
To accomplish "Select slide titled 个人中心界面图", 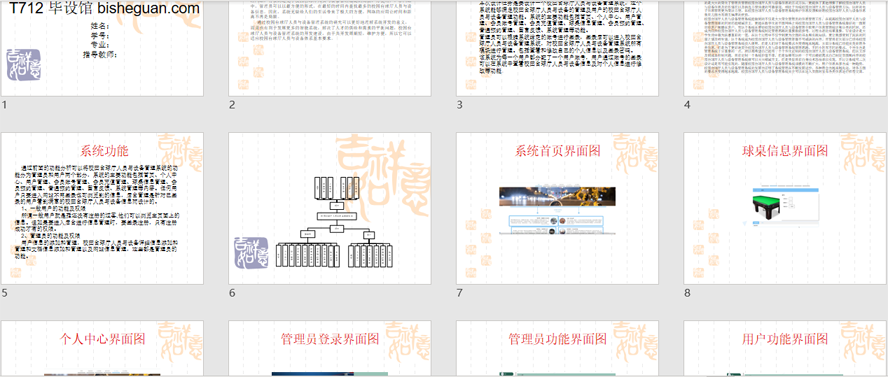I will [102, 349].
